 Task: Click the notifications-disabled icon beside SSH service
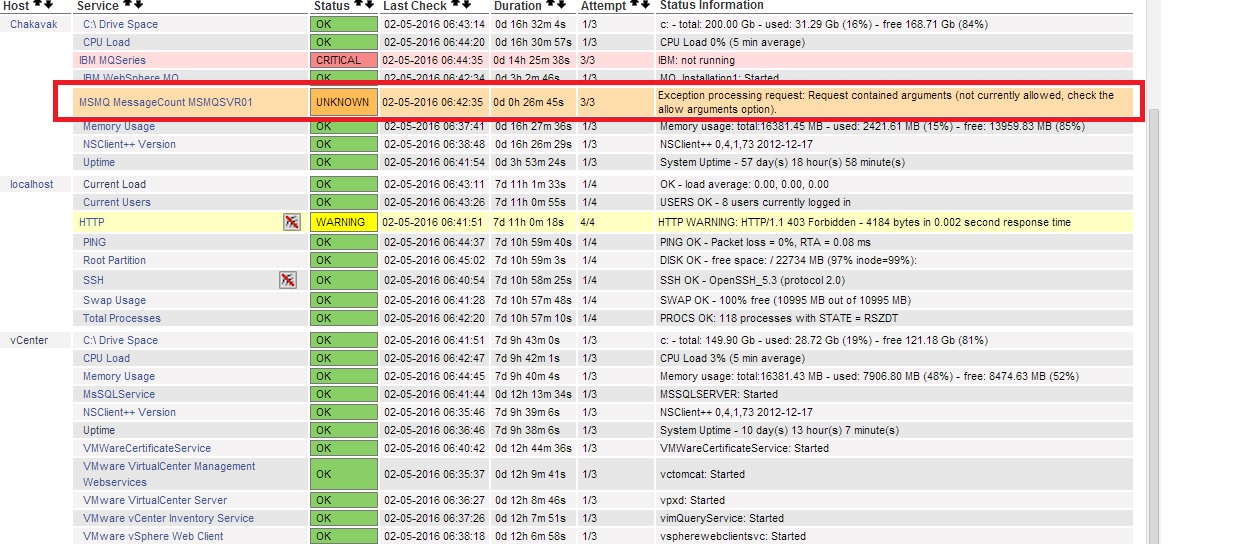287,280
